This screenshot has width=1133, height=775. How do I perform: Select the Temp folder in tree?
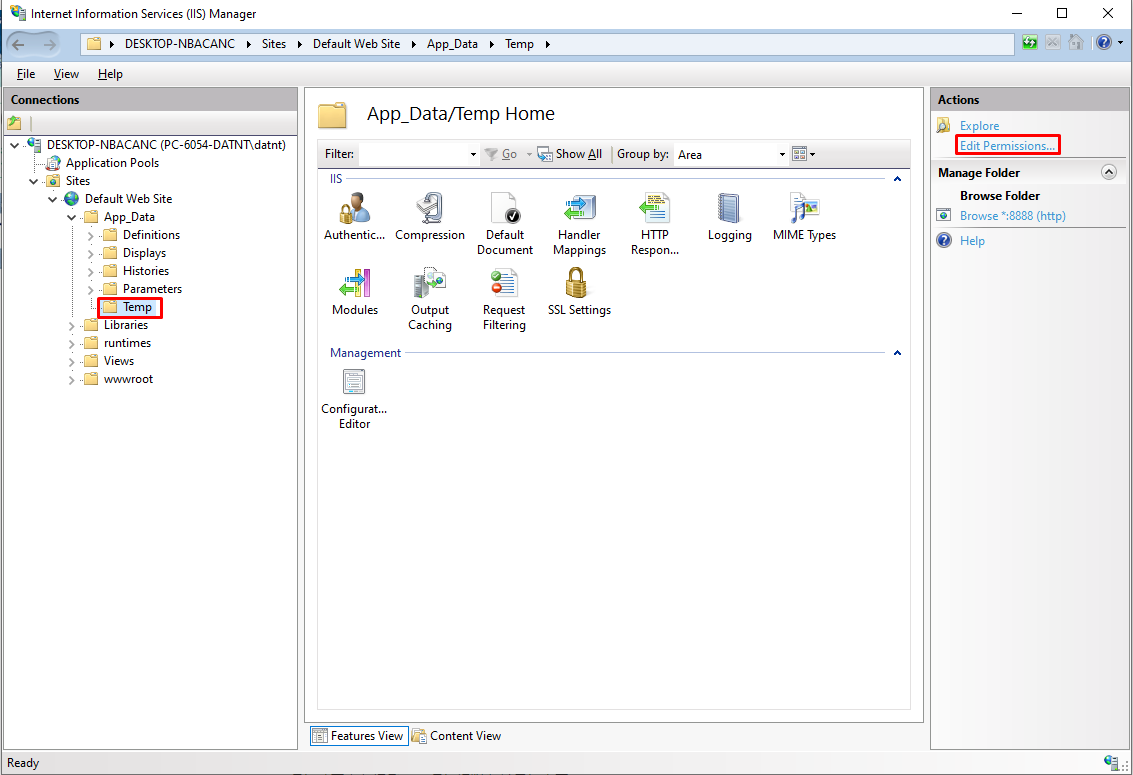137,307
